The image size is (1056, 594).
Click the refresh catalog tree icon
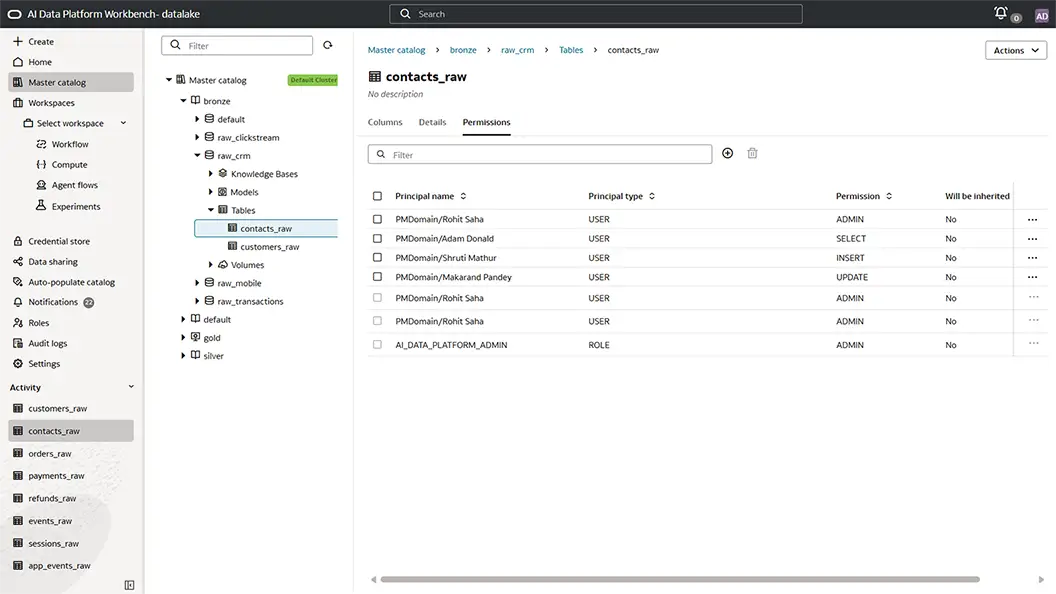tap(327, 45)
